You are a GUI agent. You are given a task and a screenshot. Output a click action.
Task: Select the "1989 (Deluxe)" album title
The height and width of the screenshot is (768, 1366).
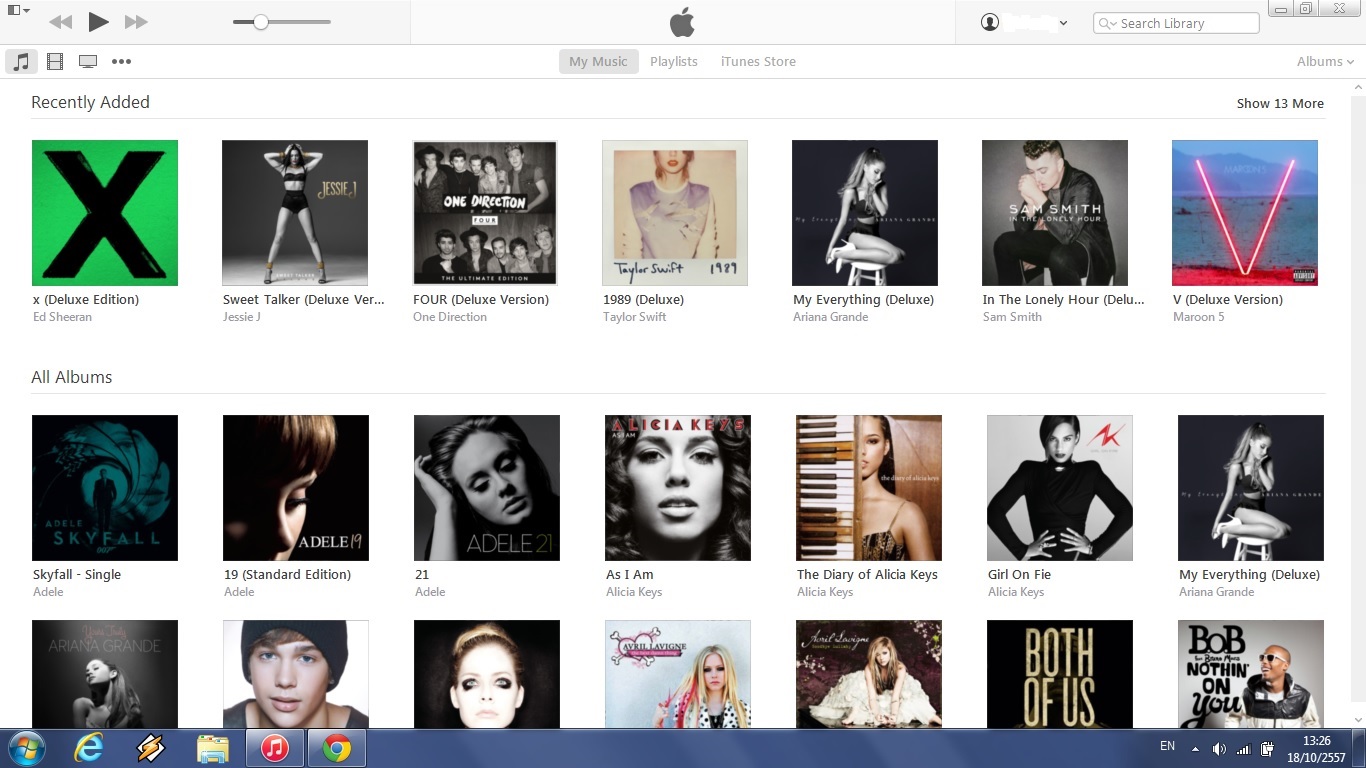[643, 299]
